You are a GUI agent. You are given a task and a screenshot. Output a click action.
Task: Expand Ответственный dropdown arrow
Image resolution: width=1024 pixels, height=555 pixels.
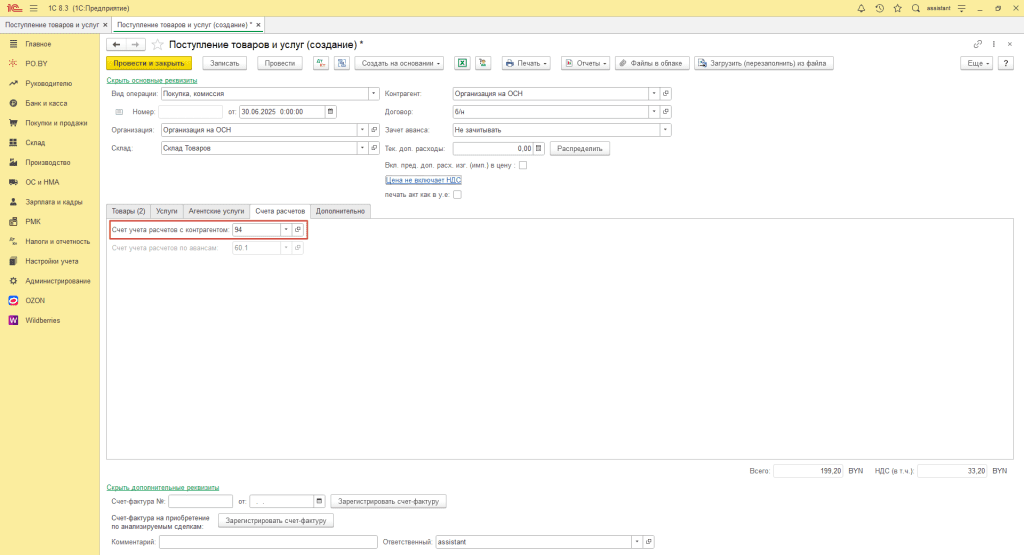637,542
